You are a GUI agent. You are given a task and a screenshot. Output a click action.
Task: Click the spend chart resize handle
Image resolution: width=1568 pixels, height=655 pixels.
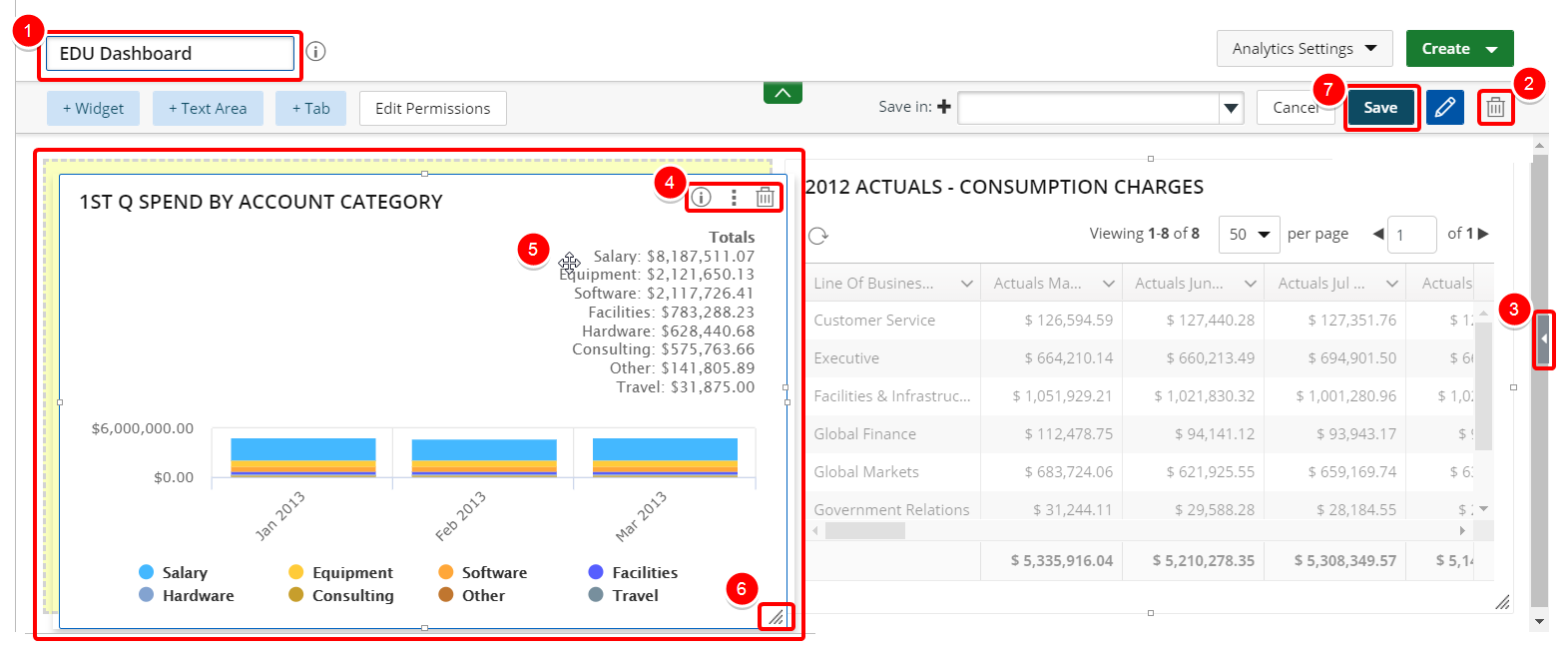pyautogui.click(x=776, y=617)
